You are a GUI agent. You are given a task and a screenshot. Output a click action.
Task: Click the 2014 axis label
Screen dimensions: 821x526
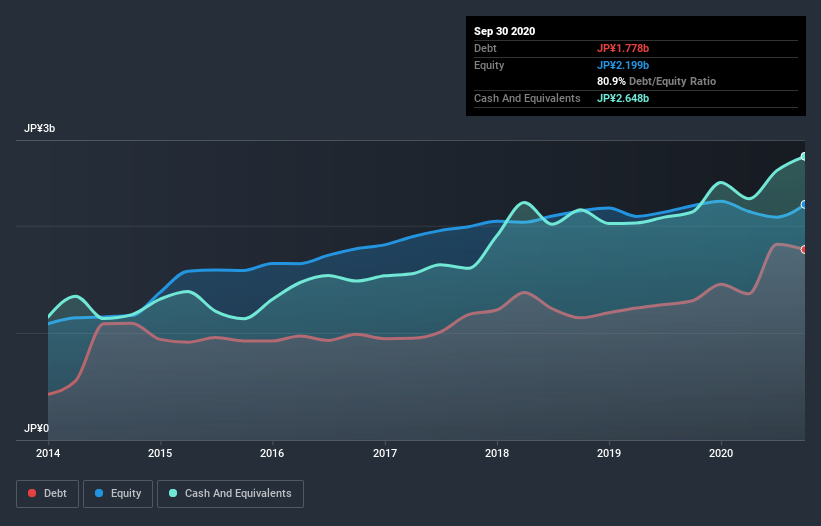coord(48,453)
